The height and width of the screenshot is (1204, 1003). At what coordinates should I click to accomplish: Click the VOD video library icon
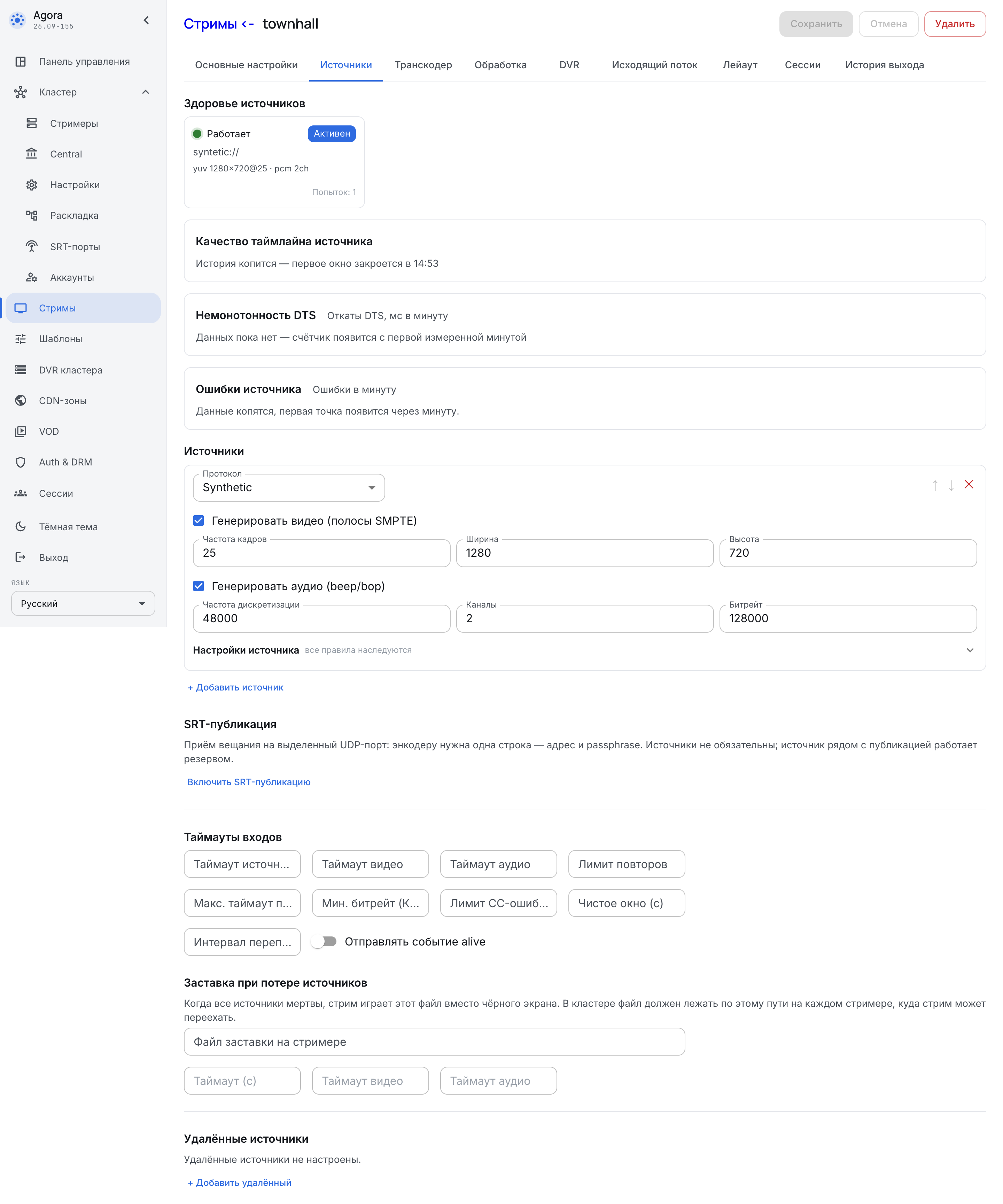[21, 431]
